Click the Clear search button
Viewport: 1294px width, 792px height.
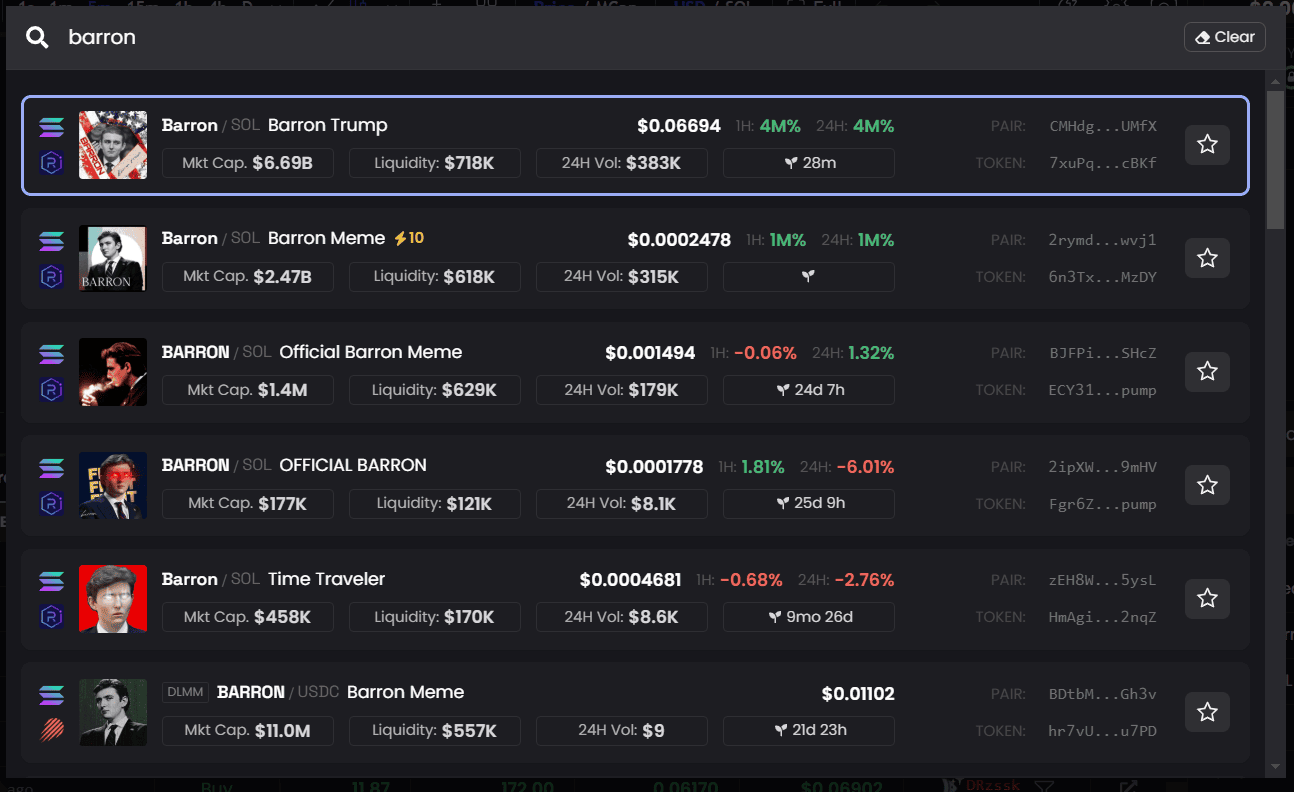point(1224,37)
